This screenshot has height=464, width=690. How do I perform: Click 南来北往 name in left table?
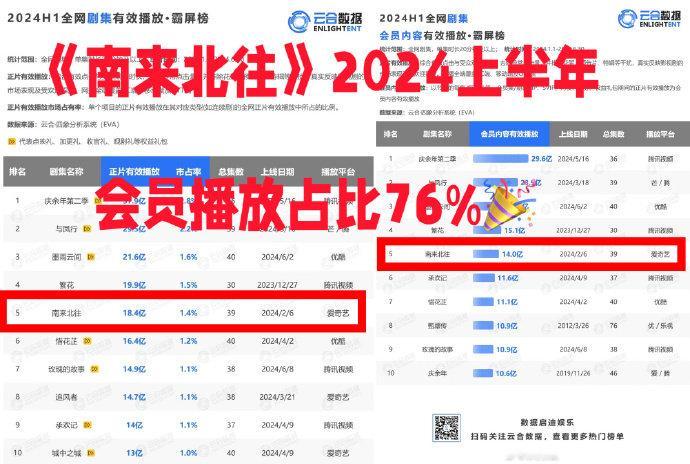click(66, 313)
